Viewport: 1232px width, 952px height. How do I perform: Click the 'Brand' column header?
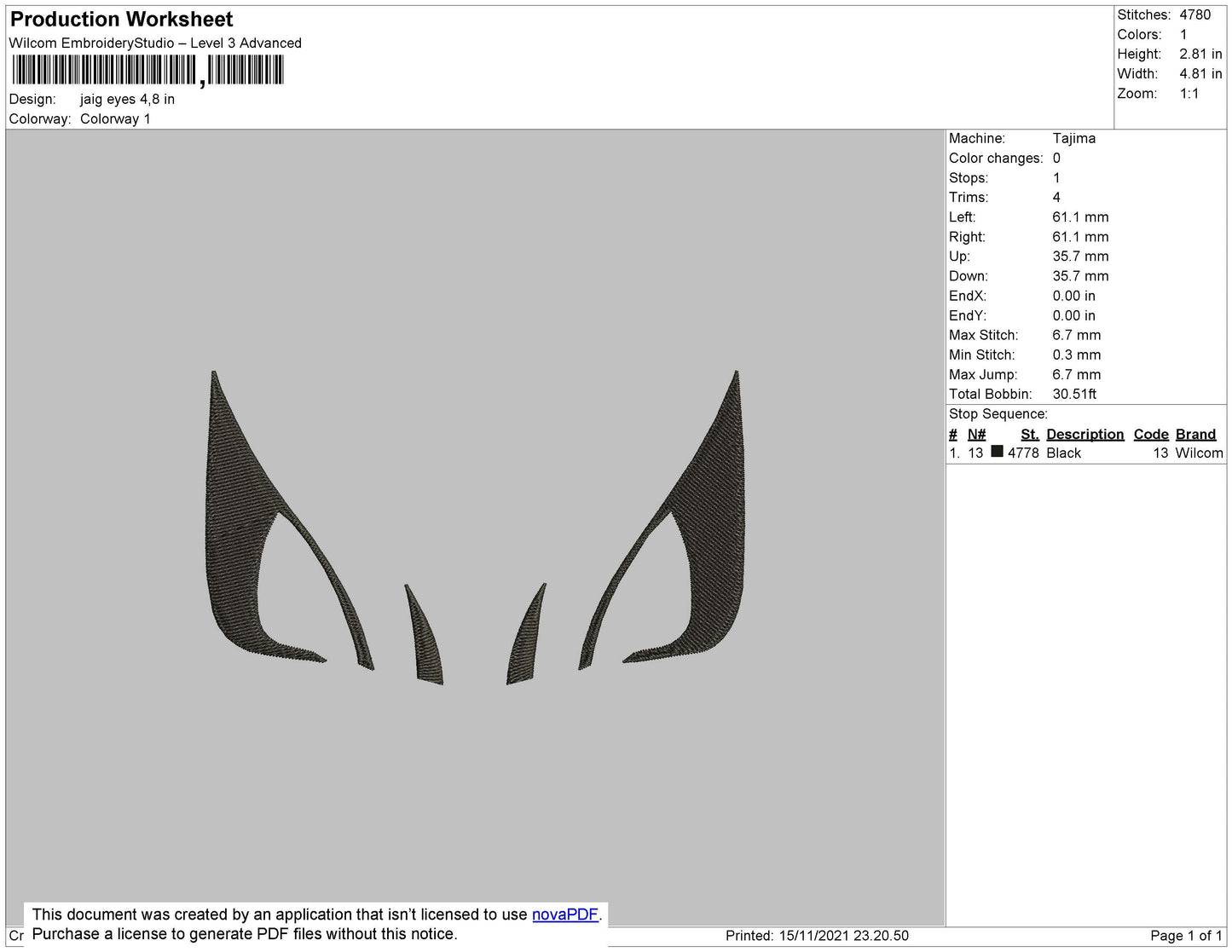click(x=1195, y=435)
